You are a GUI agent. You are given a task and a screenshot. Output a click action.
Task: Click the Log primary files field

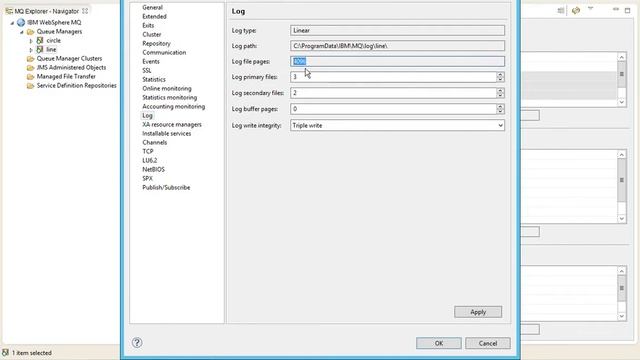coord(393,77)
